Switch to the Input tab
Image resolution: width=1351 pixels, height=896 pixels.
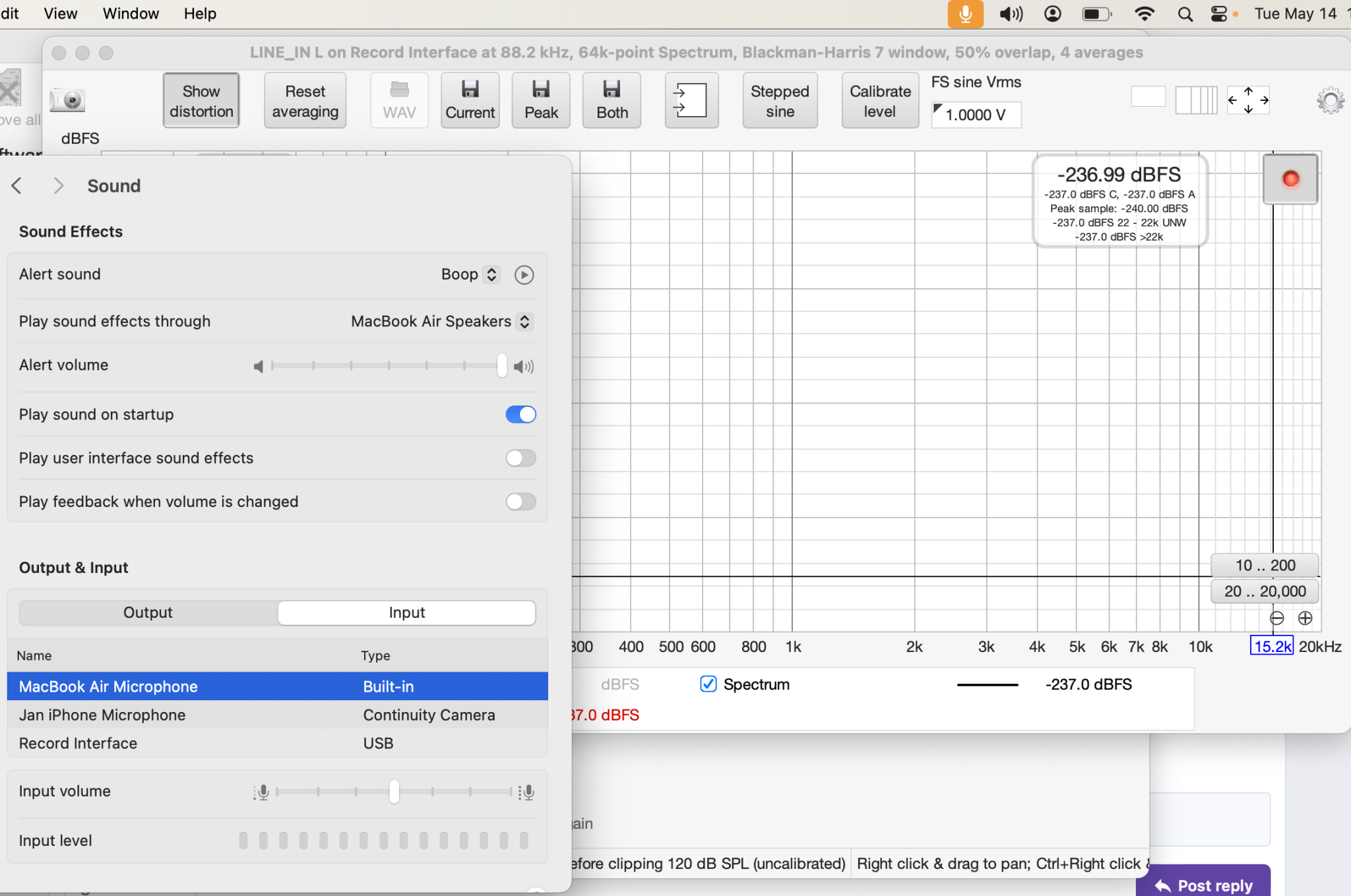pyautogui.click(x=406, y=612)
